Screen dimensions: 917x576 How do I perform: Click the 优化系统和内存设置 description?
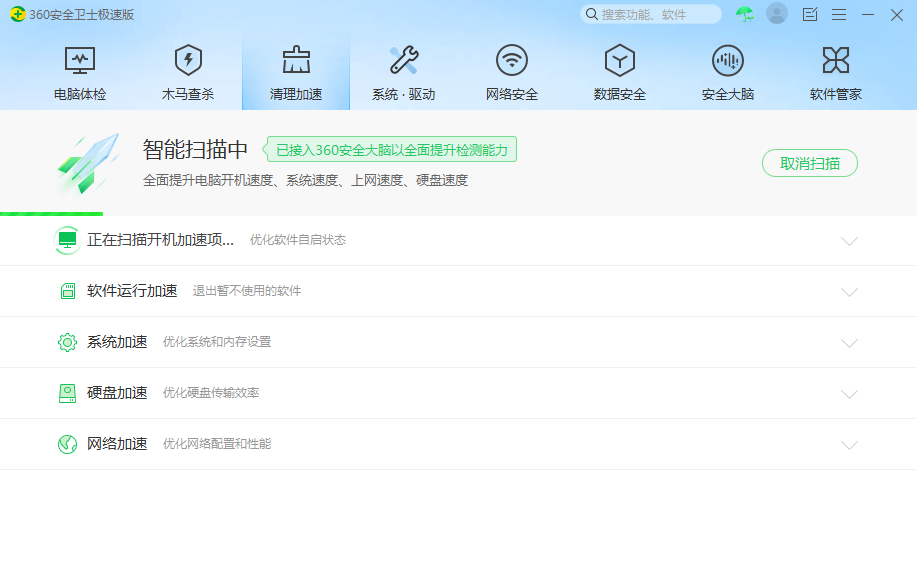(217, 342)
